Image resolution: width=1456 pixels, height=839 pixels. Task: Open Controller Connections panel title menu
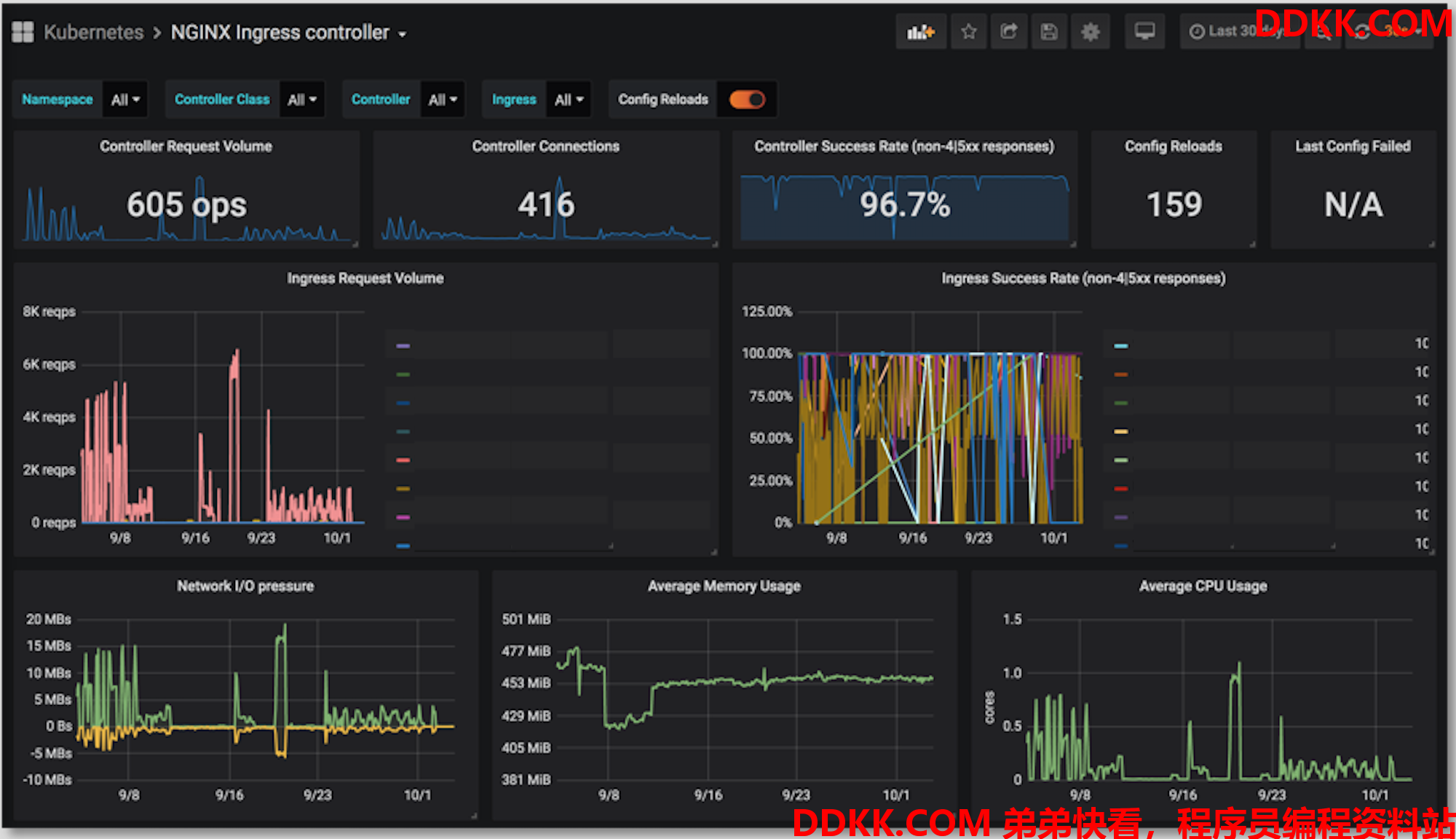545,146
